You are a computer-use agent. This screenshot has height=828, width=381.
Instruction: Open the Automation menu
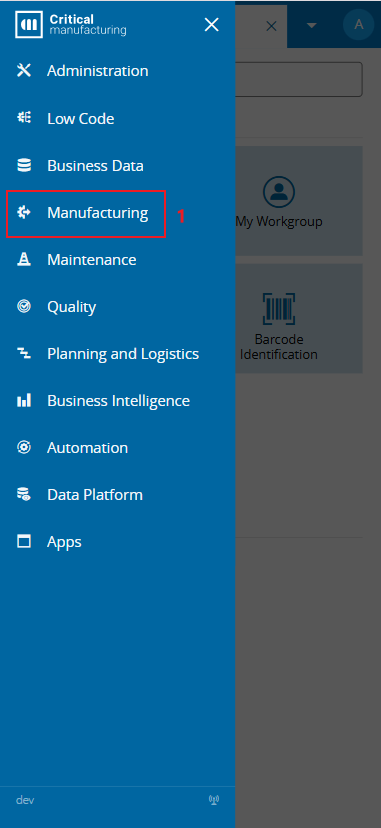pos(88,447)
